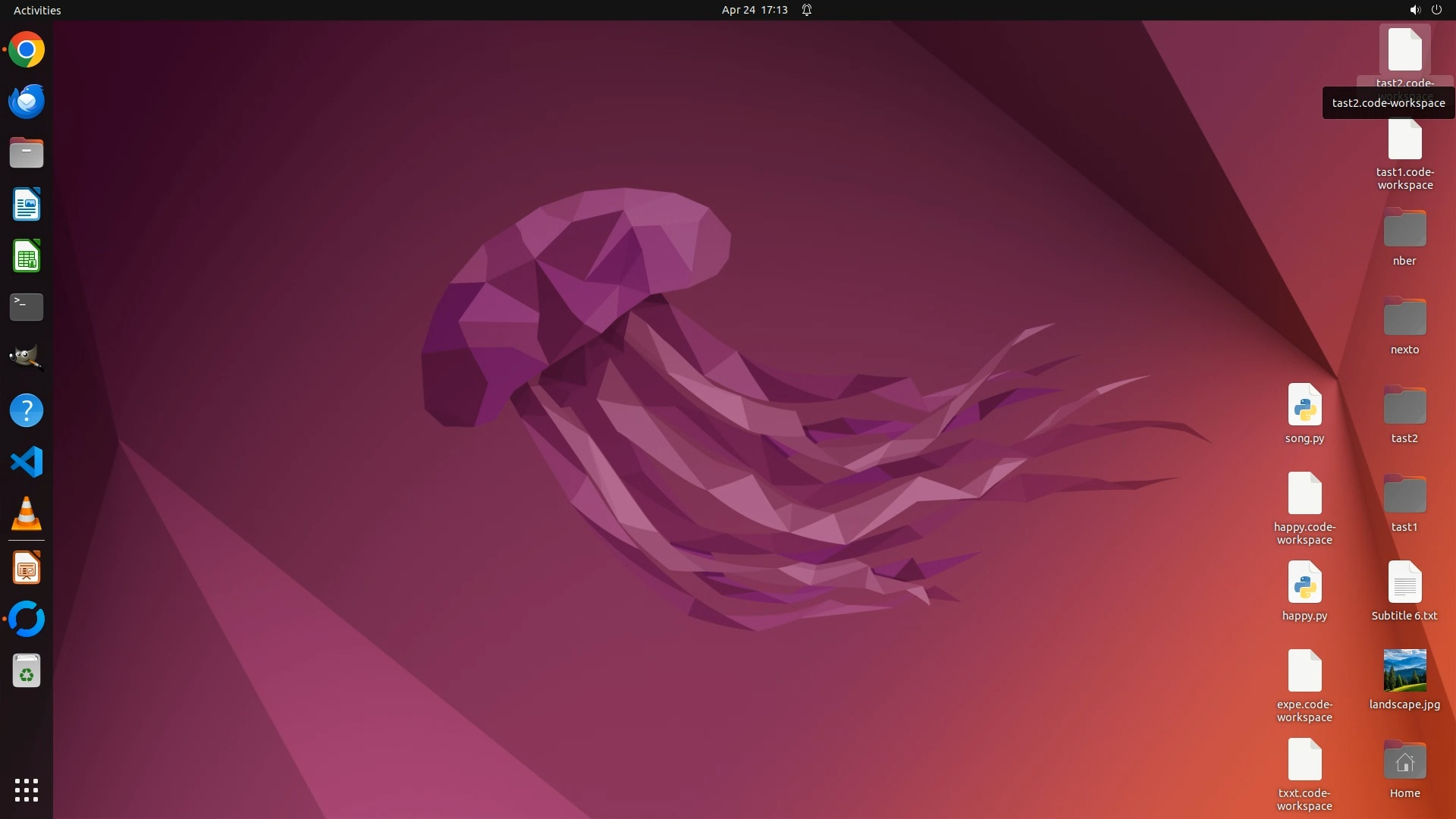Image resolution: width=1456 pixels, height=819 pixels.
Task: Open LibreOffice Calc spreadsheet icon
Action: pyautogui.click(x=27, y=256)
